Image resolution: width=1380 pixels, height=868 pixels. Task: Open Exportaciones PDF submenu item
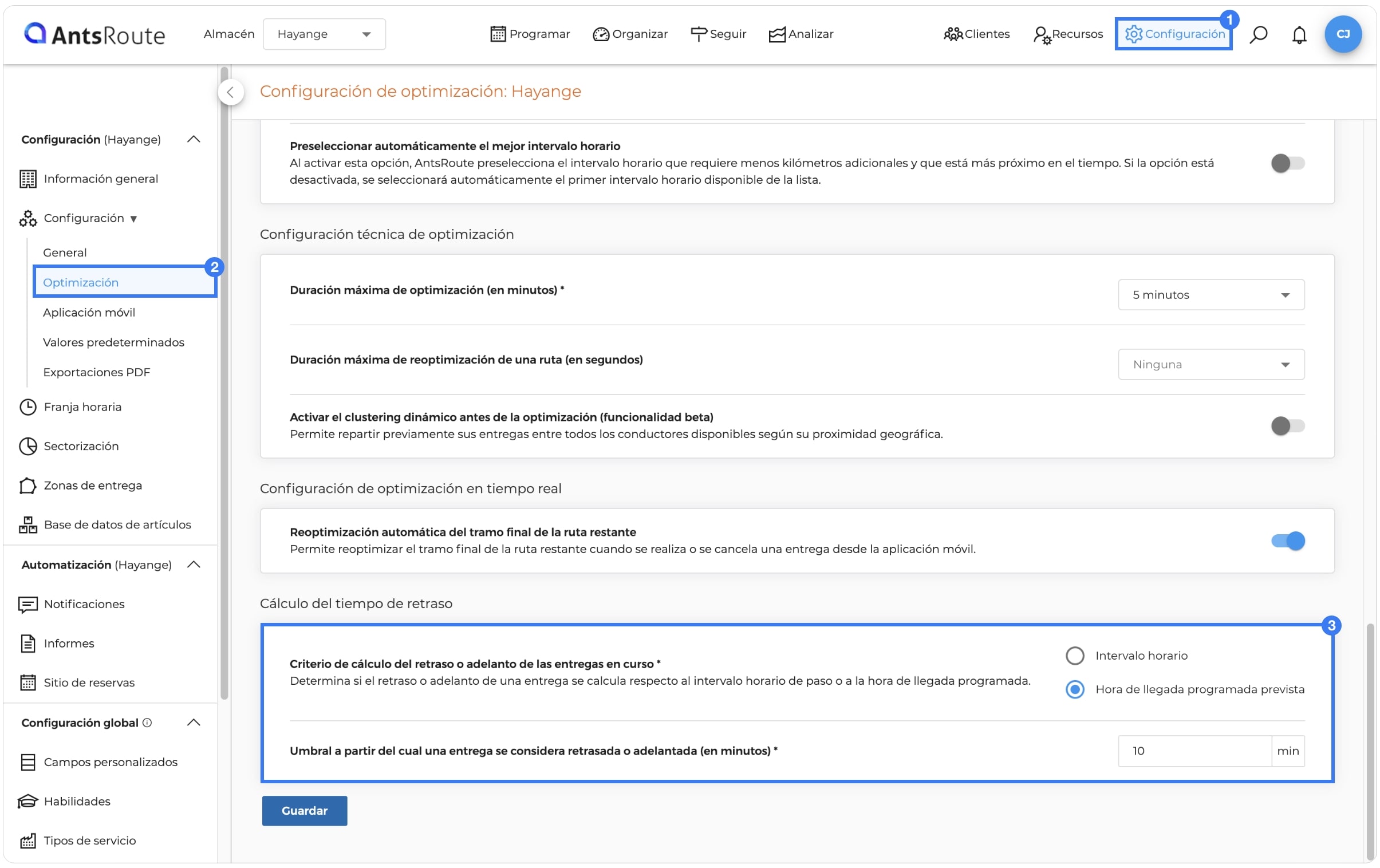96,372
